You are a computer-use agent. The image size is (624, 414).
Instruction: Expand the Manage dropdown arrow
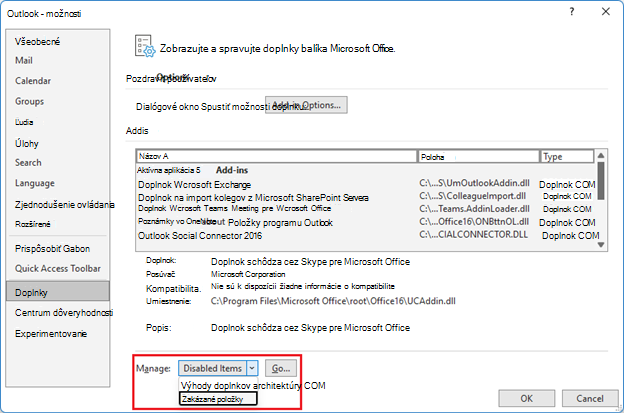(x=252, y=369)
